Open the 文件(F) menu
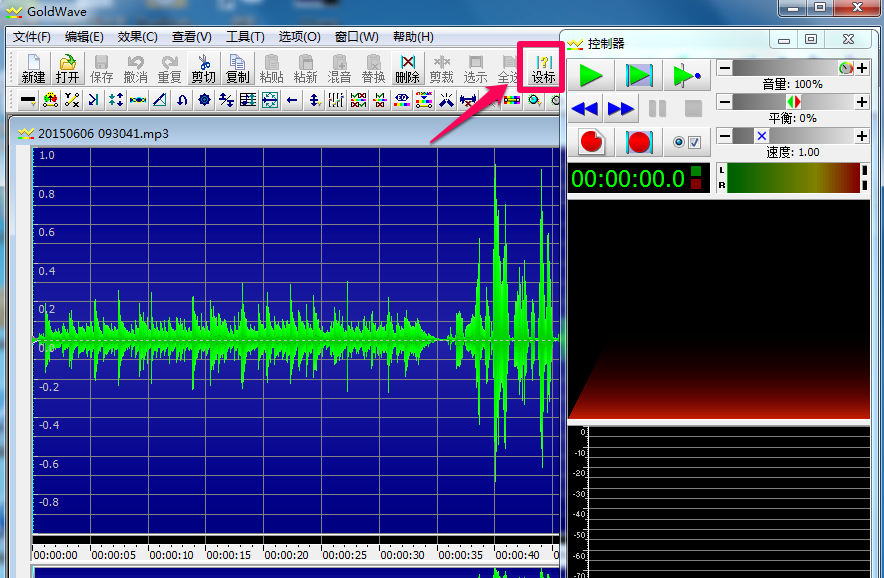 (x=32, y=37)
